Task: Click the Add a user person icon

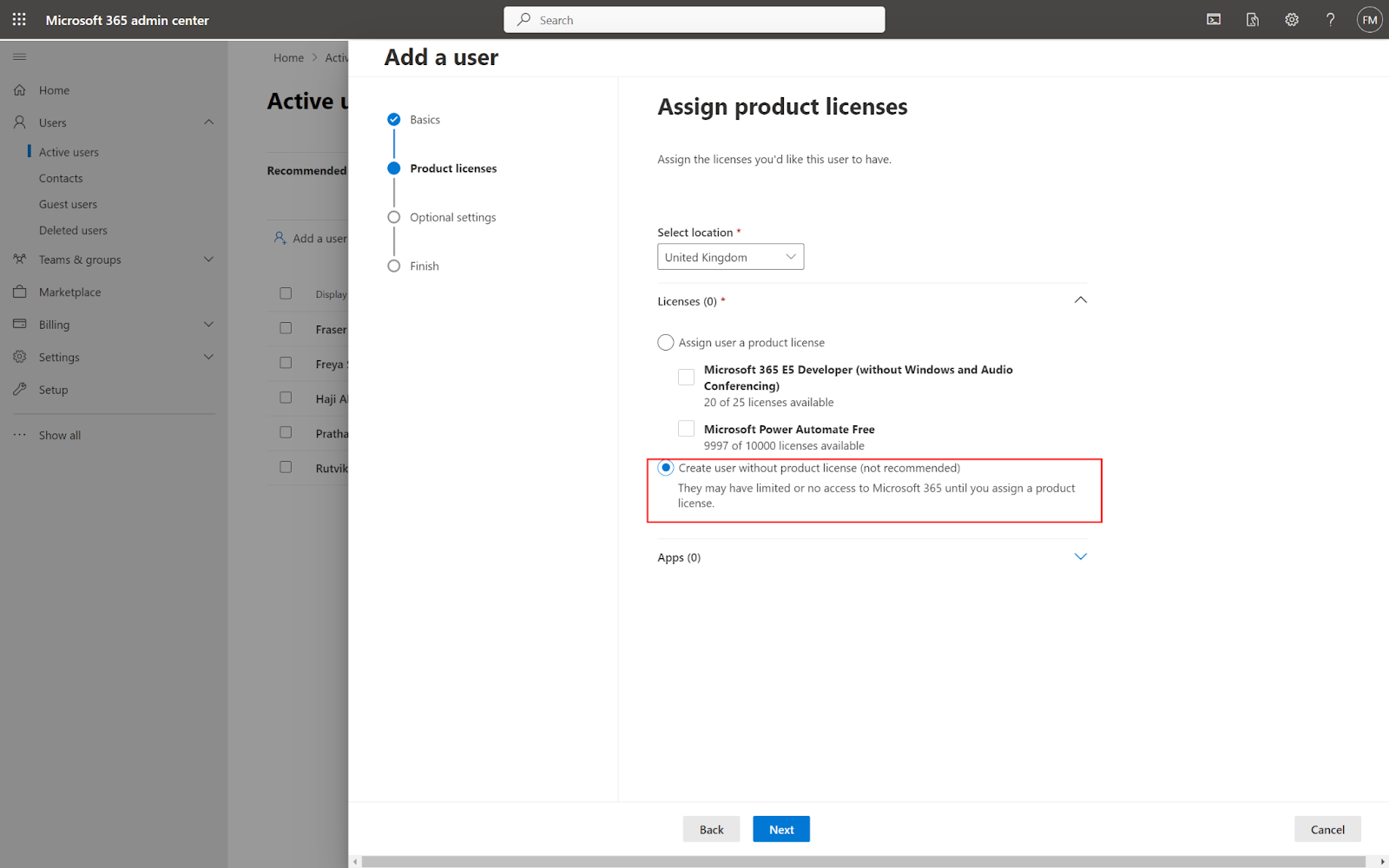Action: tap(280, 238)
